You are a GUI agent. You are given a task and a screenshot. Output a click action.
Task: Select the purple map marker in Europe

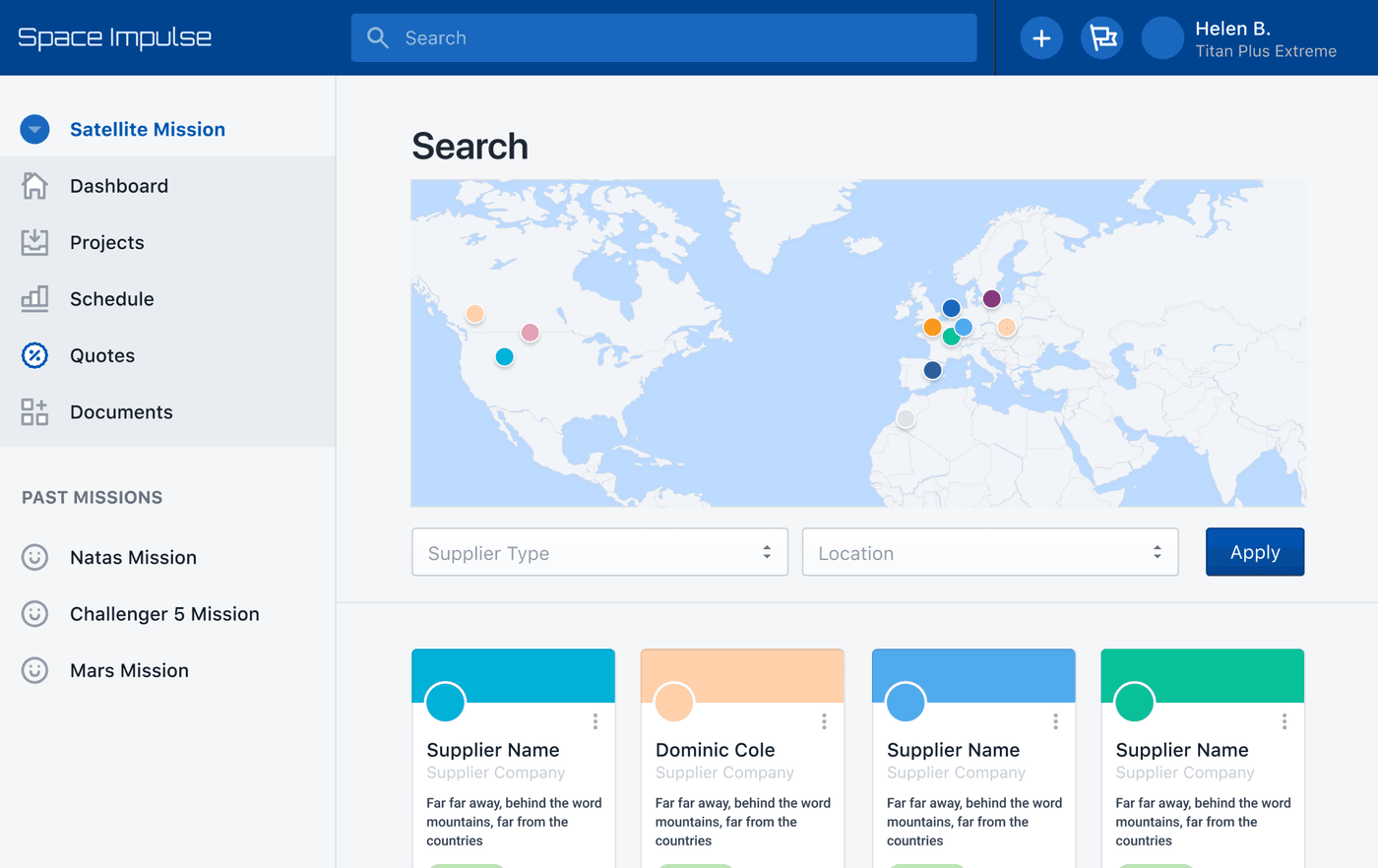pyautogui.click(x=991, y=298)
